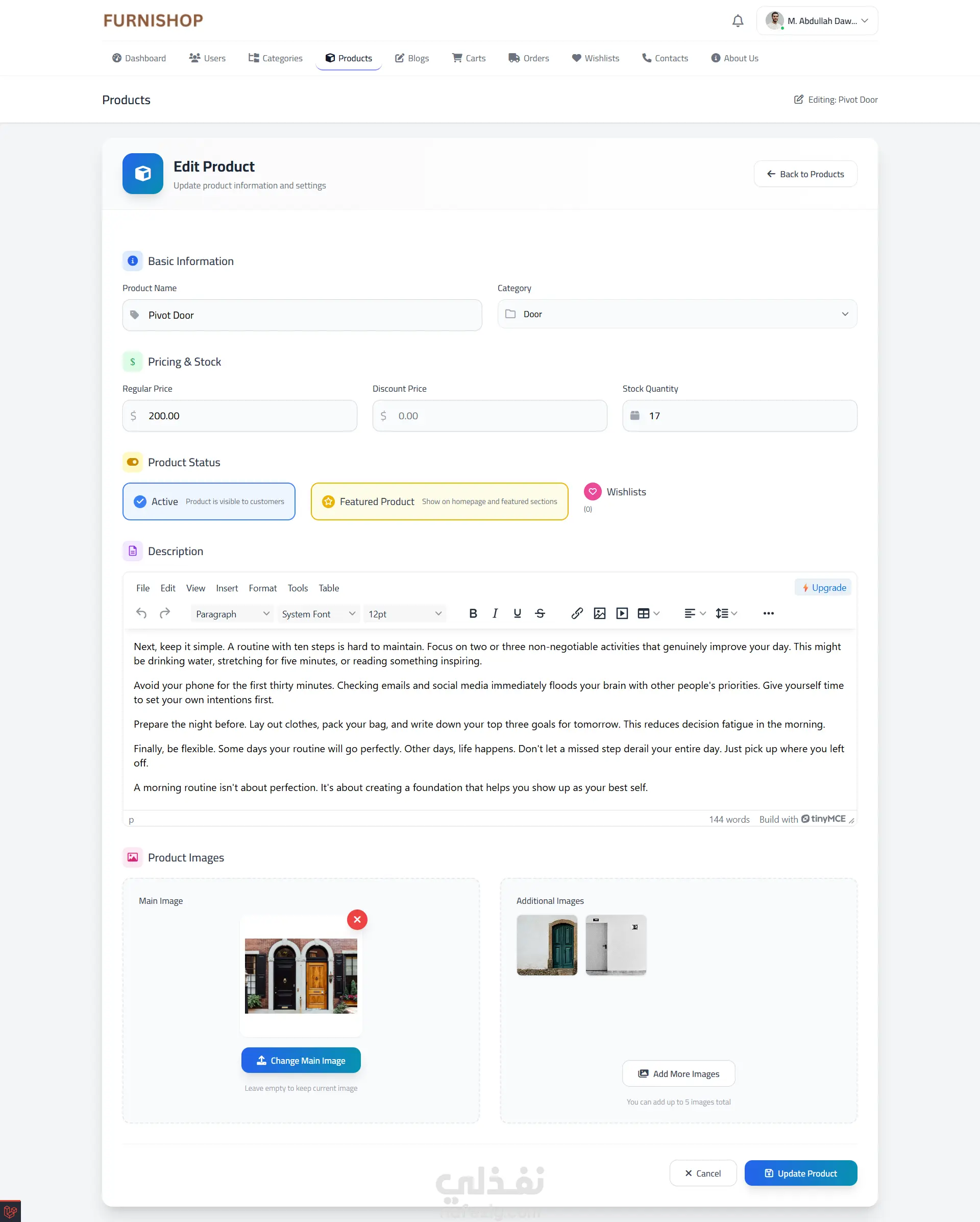Screen dimensions: 980x1222
Task: Open the 12pt font size dropdown
Action: click(x=404, y=614)
